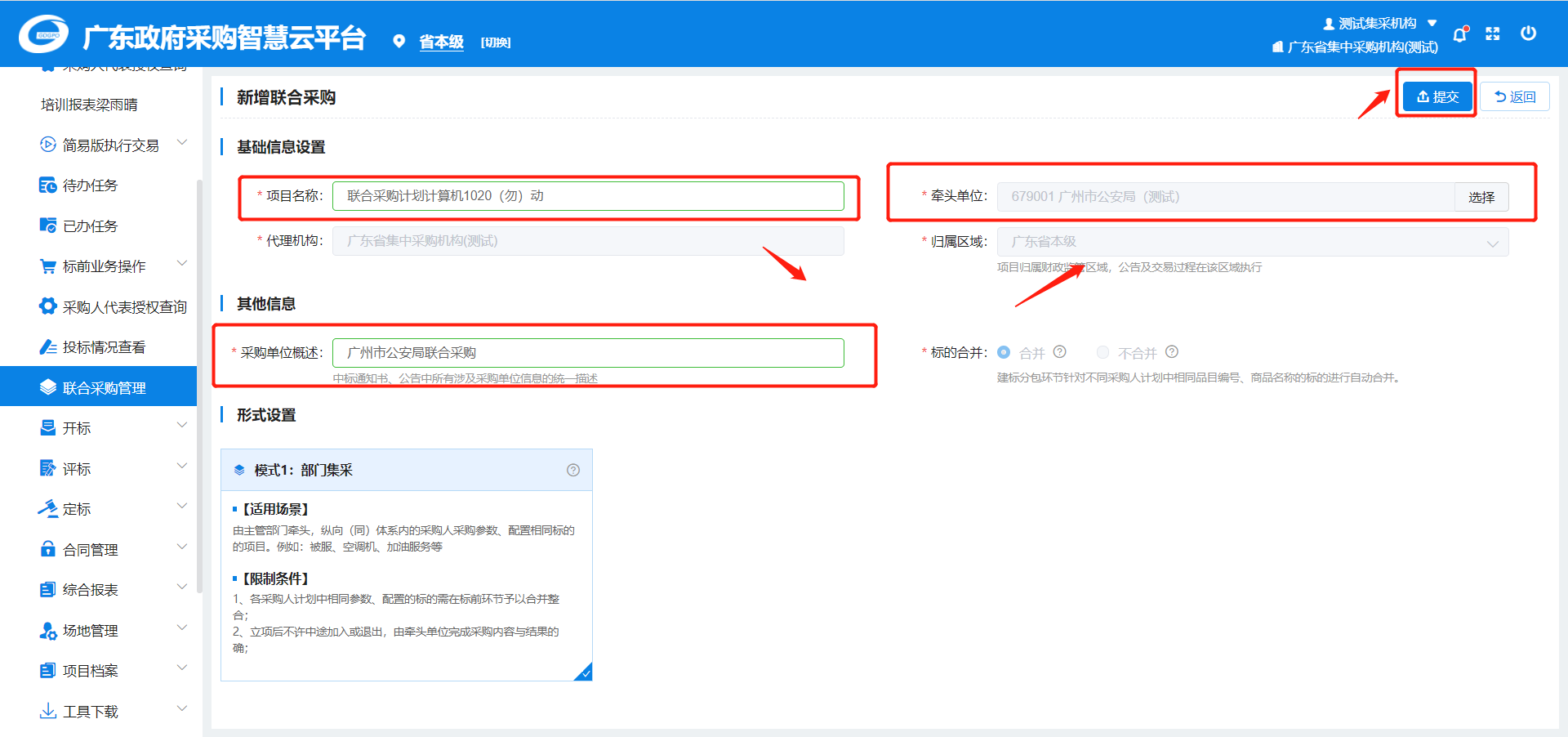The height and width of the screenshot is (737, 1568).
Task: Click the help icon in 模式1 card header
Action: (x=573, y=470)
